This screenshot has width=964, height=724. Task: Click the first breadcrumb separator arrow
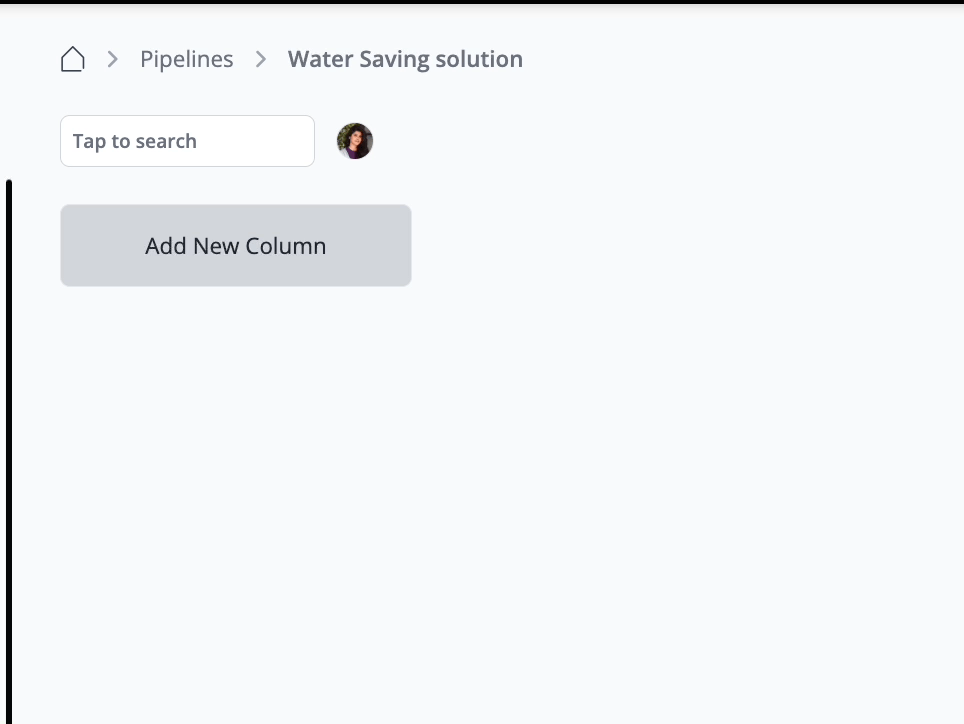coord(113,60)
